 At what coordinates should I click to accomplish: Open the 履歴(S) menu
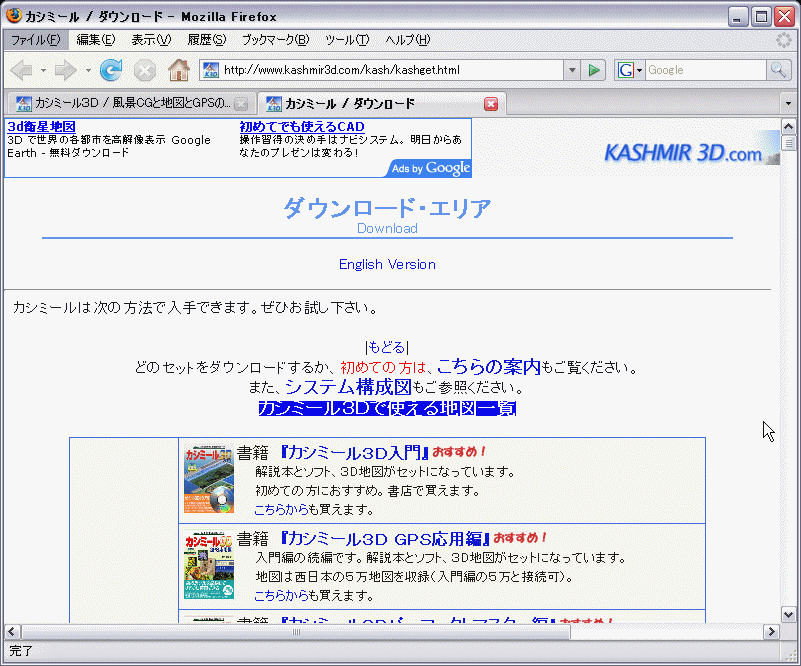point(206,40)
